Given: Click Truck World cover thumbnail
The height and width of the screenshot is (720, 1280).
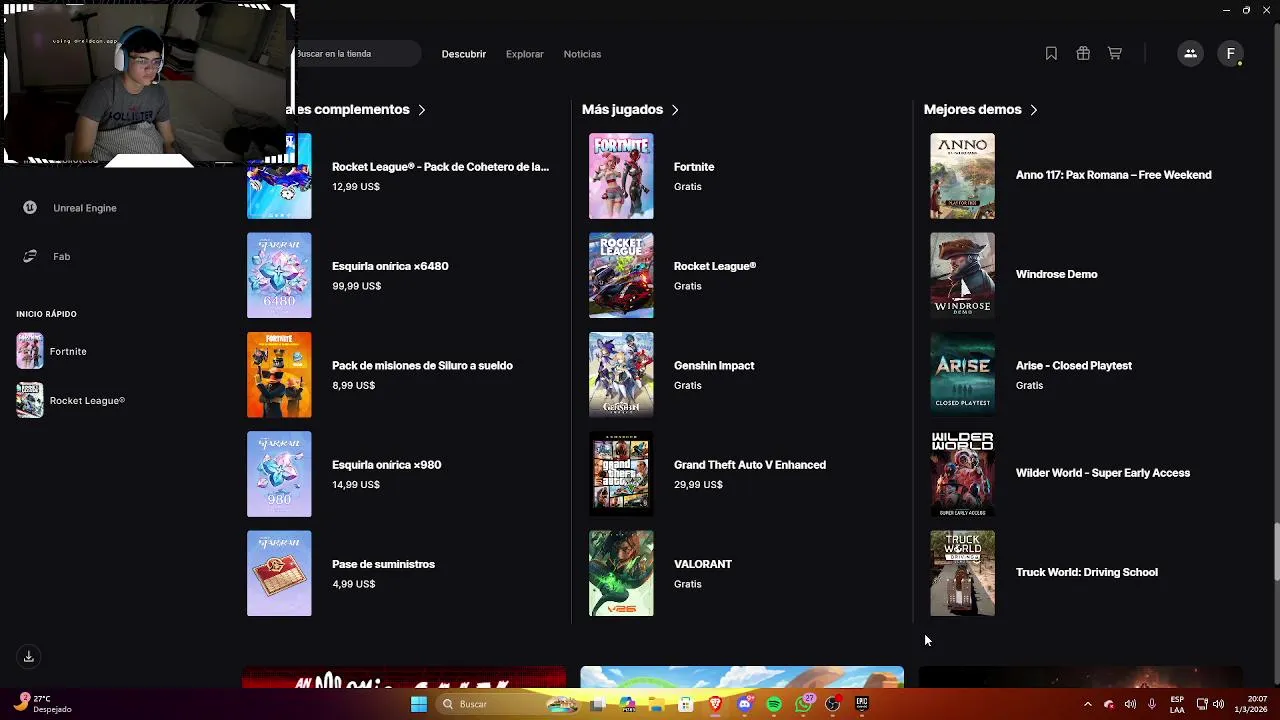Looking at the screenshot, I should coord(962,573).
